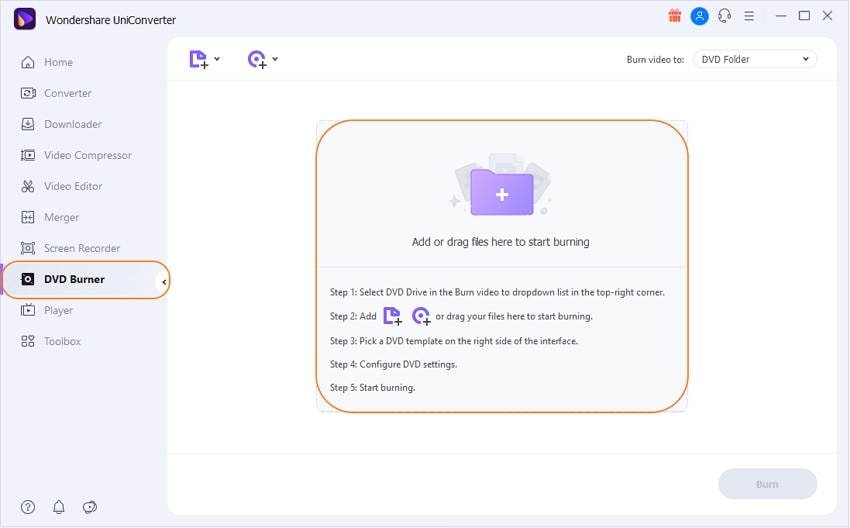This screenshot has height=528, width=850.
Task: Click the Converter icon in sidebar
Action: [28, 93]
